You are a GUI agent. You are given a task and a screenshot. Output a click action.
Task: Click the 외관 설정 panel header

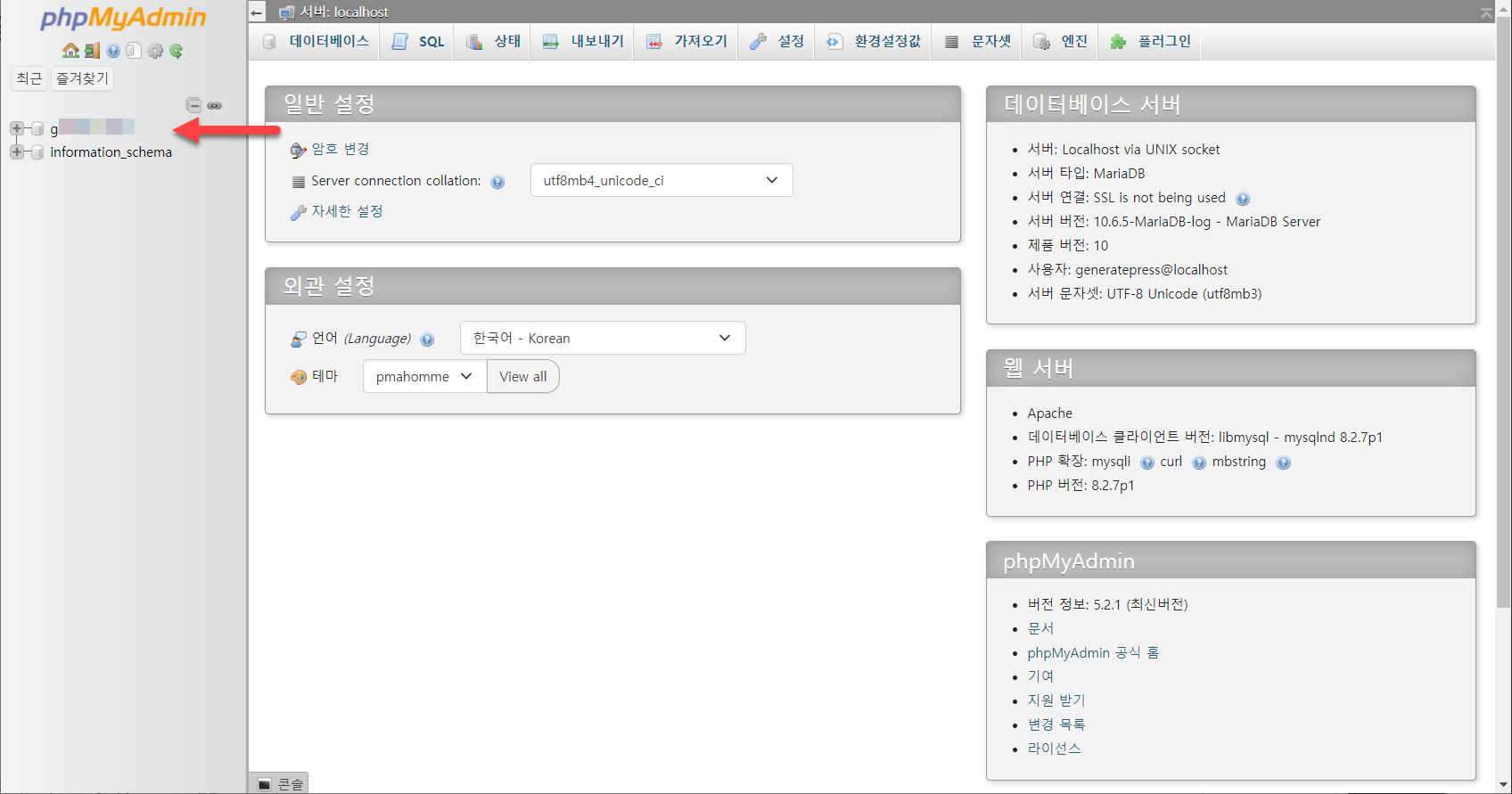pos(612,286)
